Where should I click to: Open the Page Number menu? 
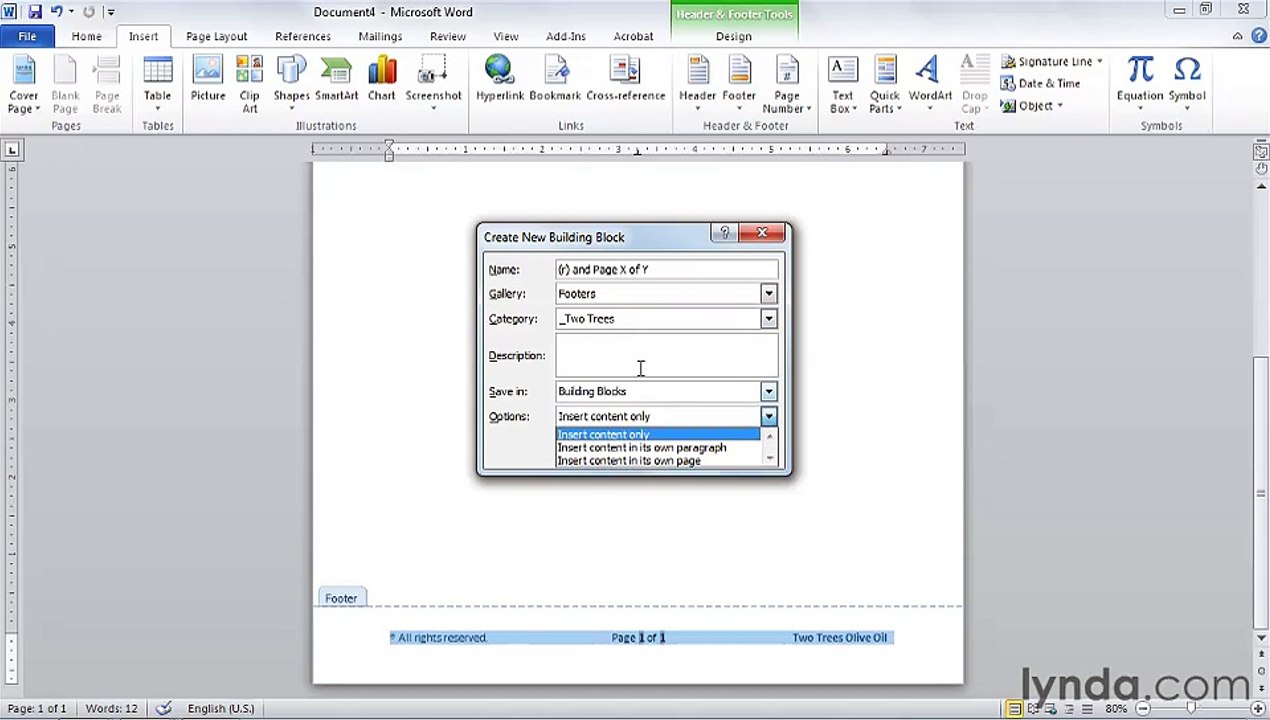[787, 85]
